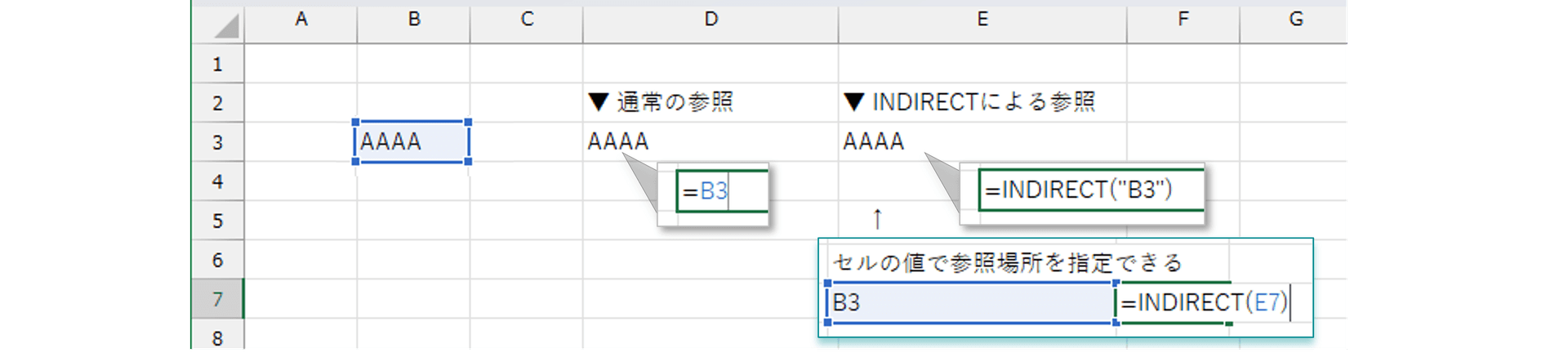The height and width of the screenshot is (353, 1568).
Task: Select column B header
Action: click(414, 20)
